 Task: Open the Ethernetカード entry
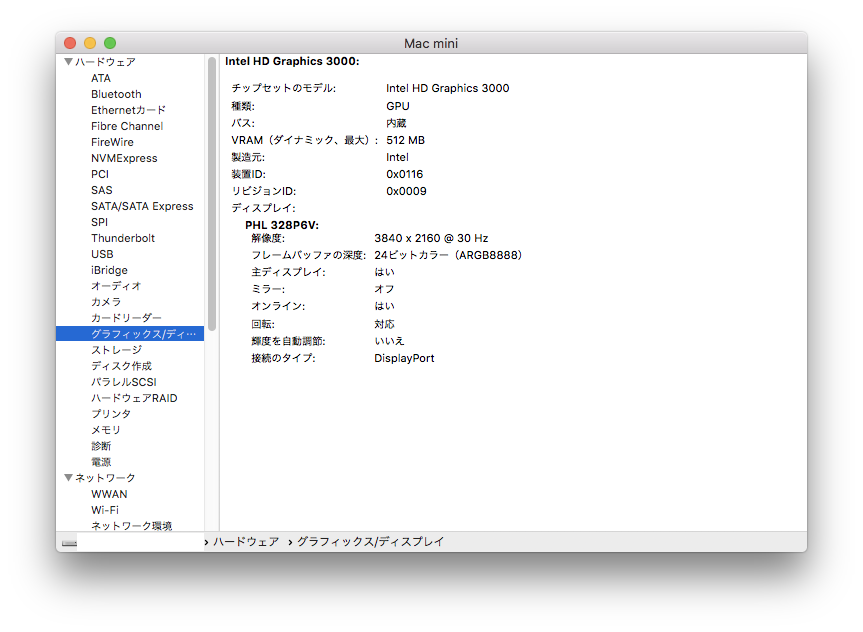coord(128,110)
